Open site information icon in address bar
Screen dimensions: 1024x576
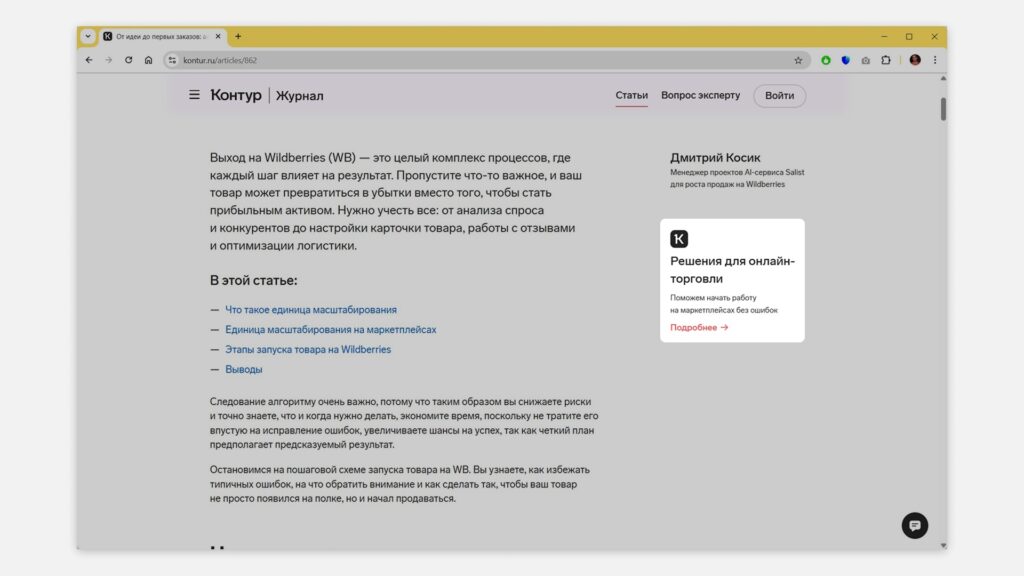tap(172, 60)
